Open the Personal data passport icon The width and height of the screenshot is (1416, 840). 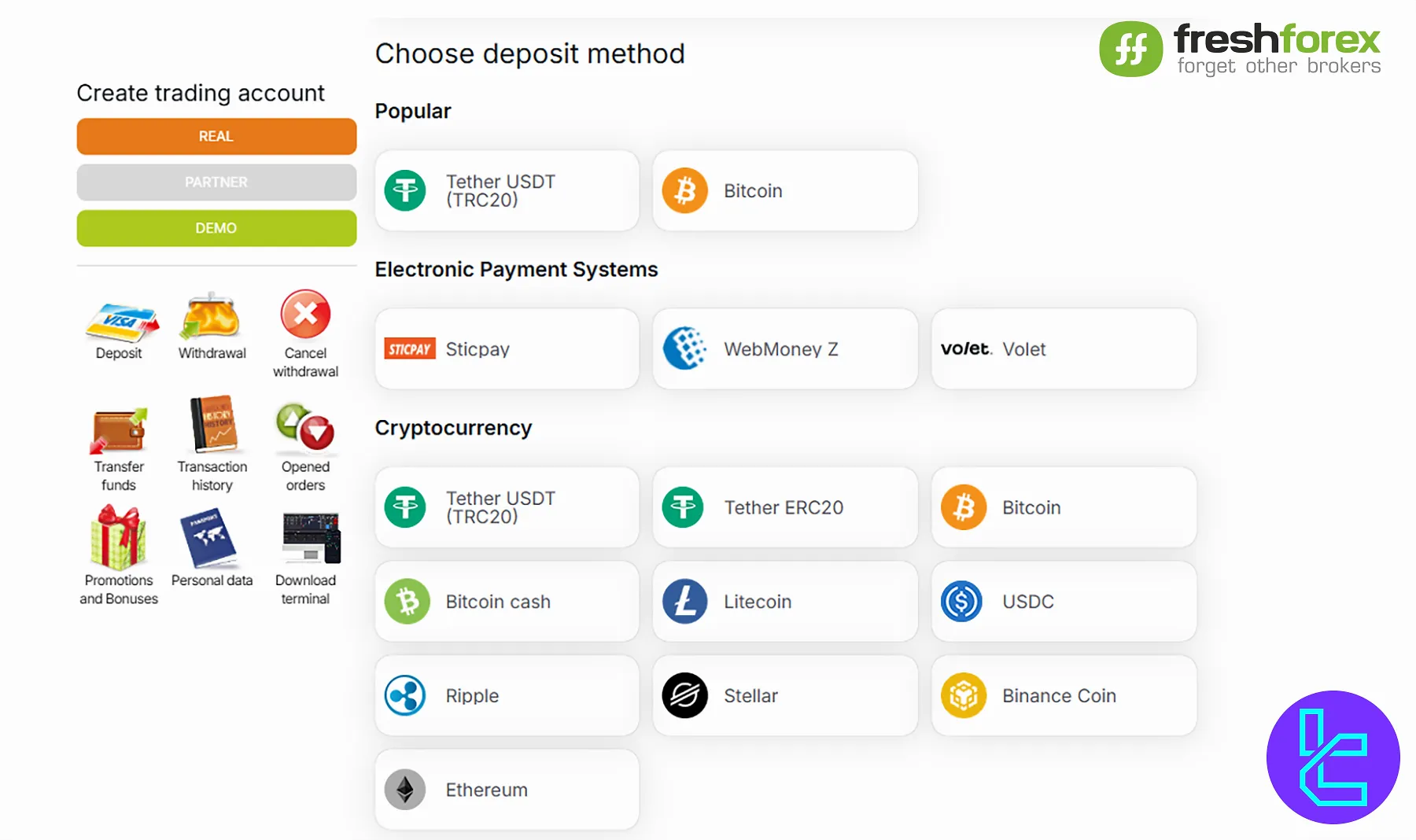click(210, 539)
